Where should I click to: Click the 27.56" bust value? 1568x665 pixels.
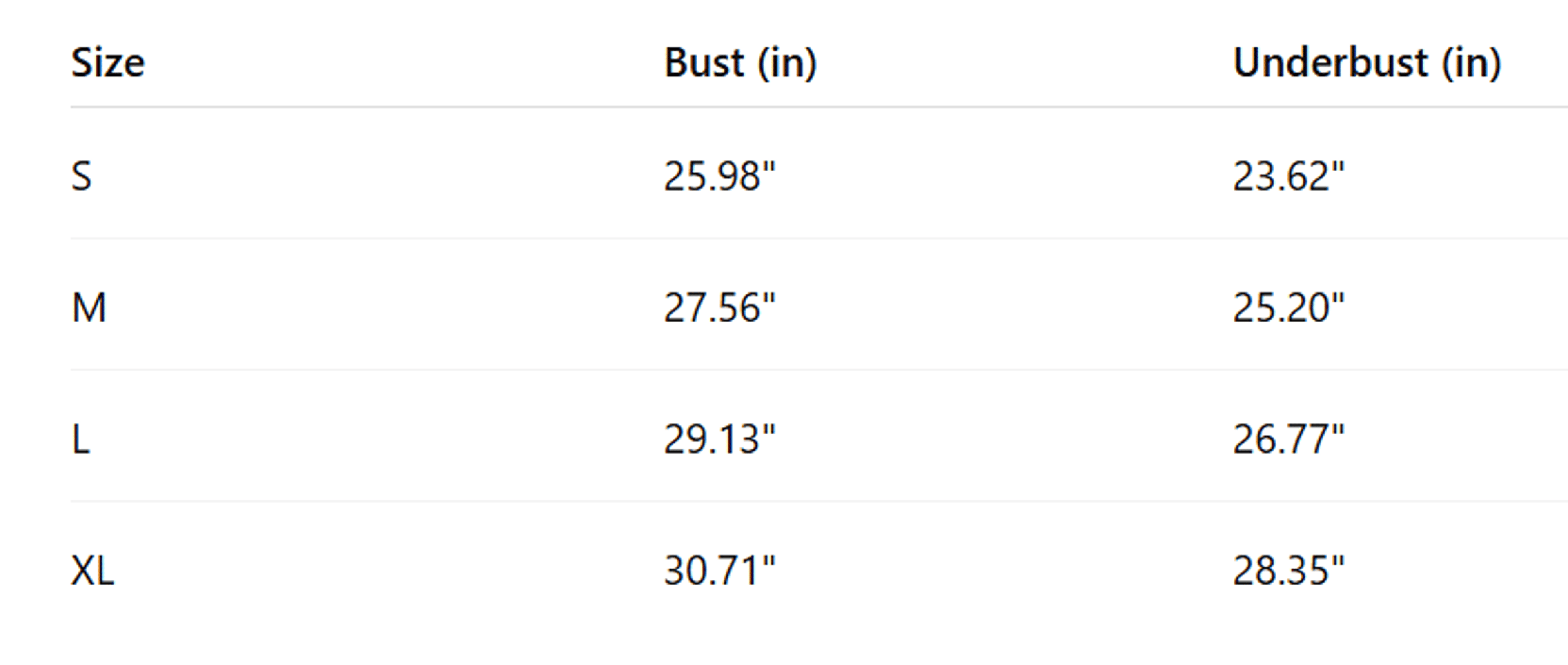pos(719,308)
